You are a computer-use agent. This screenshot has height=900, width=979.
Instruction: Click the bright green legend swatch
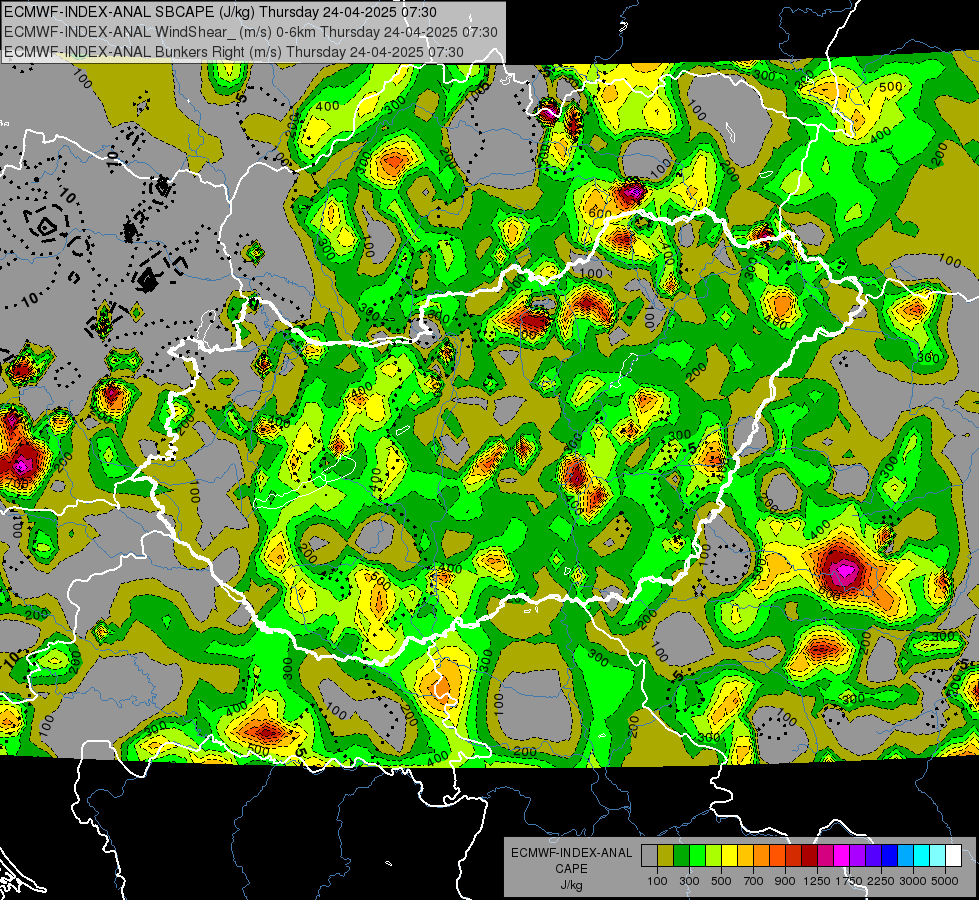[x=697, y=856]
